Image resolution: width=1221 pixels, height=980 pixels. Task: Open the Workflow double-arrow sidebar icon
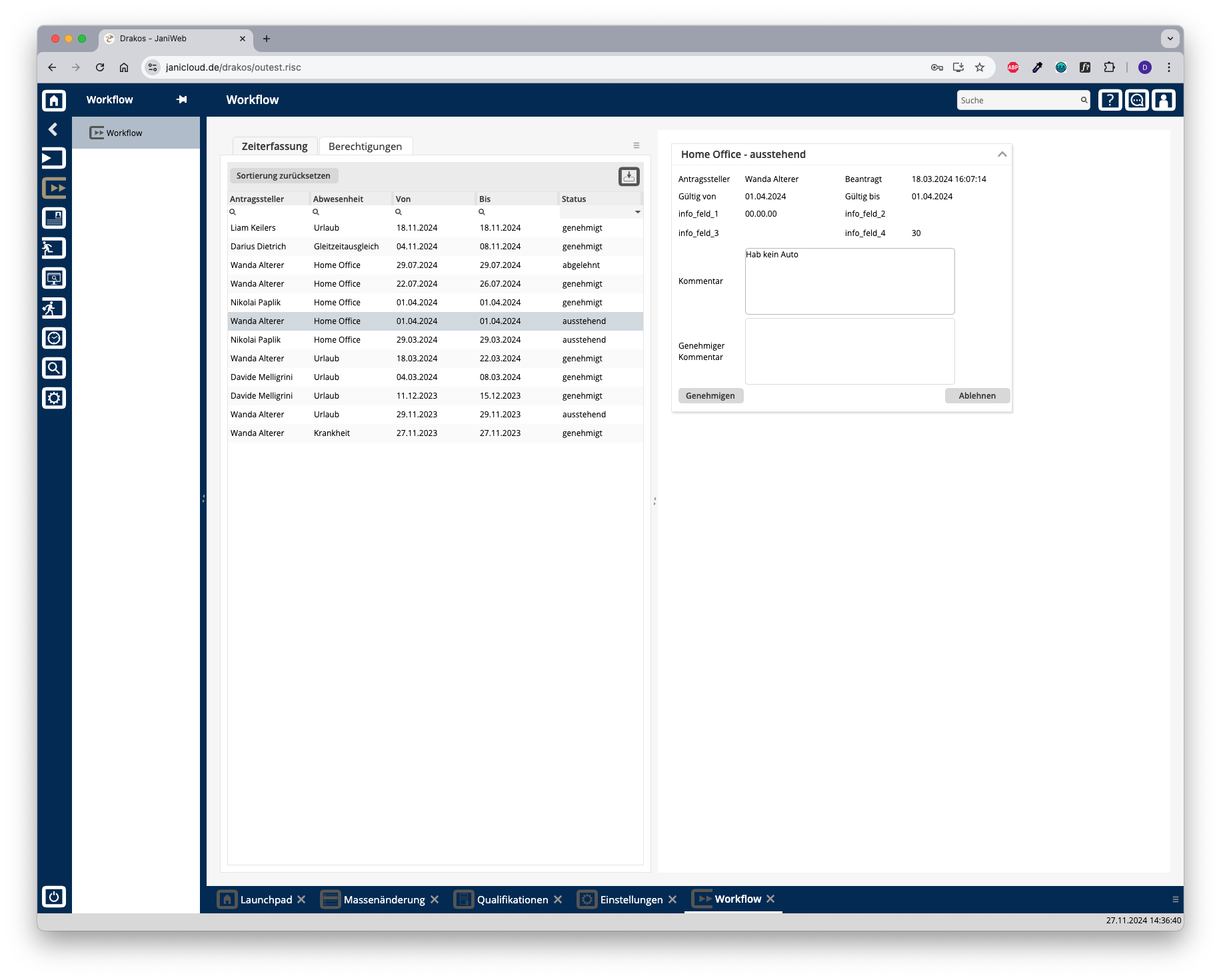[x=54, y=188]
